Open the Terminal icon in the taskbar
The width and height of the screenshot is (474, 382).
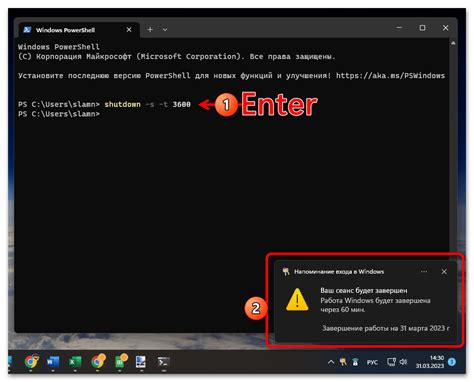pos(163,362)
